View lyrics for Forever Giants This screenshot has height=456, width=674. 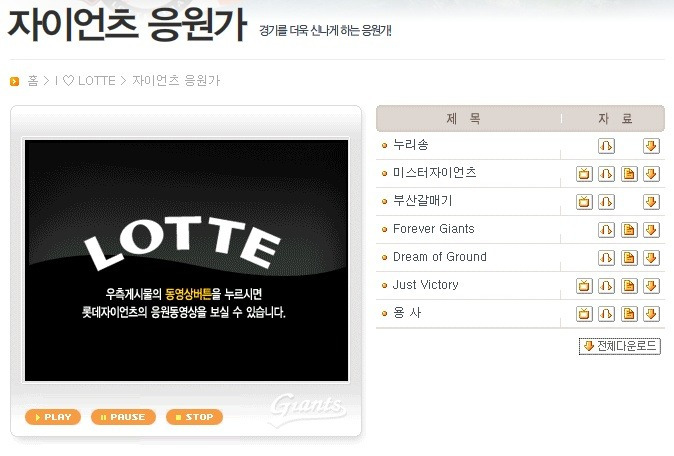click(x=629, y=230)
